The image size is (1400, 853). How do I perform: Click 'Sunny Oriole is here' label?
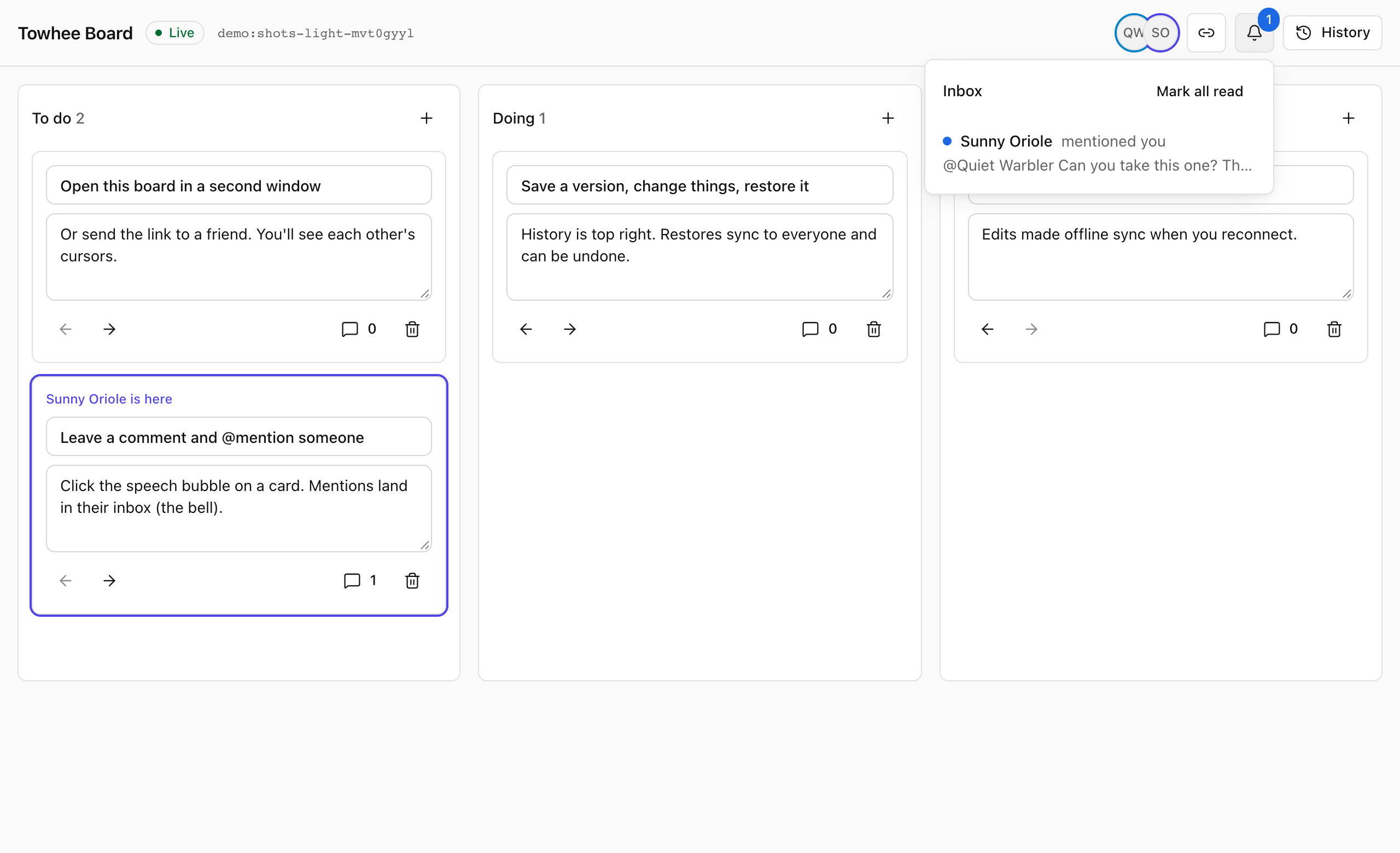(x=109, y=399)
